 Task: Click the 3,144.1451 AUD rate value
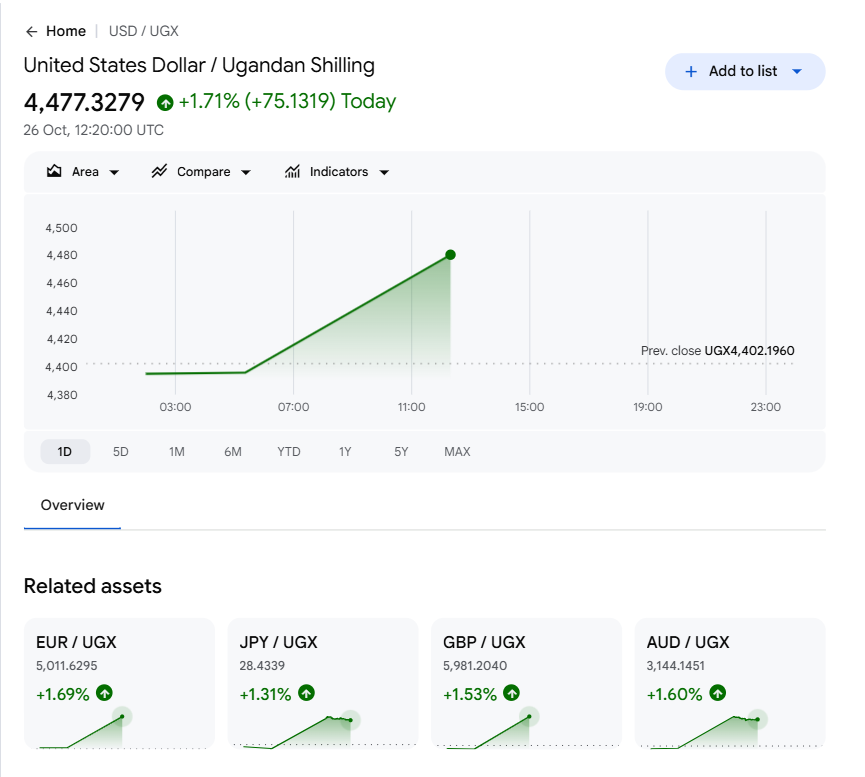pyautogui.click(x=675, y=666)
